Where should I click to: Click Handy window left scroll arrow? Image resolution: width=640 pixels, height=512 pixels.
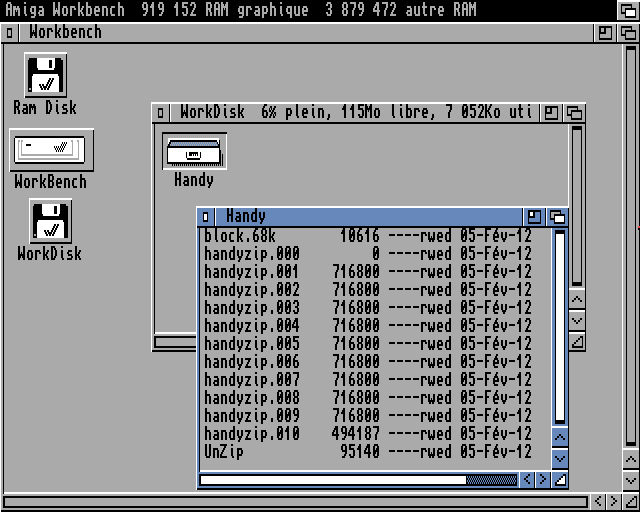(x=528, y=480)
